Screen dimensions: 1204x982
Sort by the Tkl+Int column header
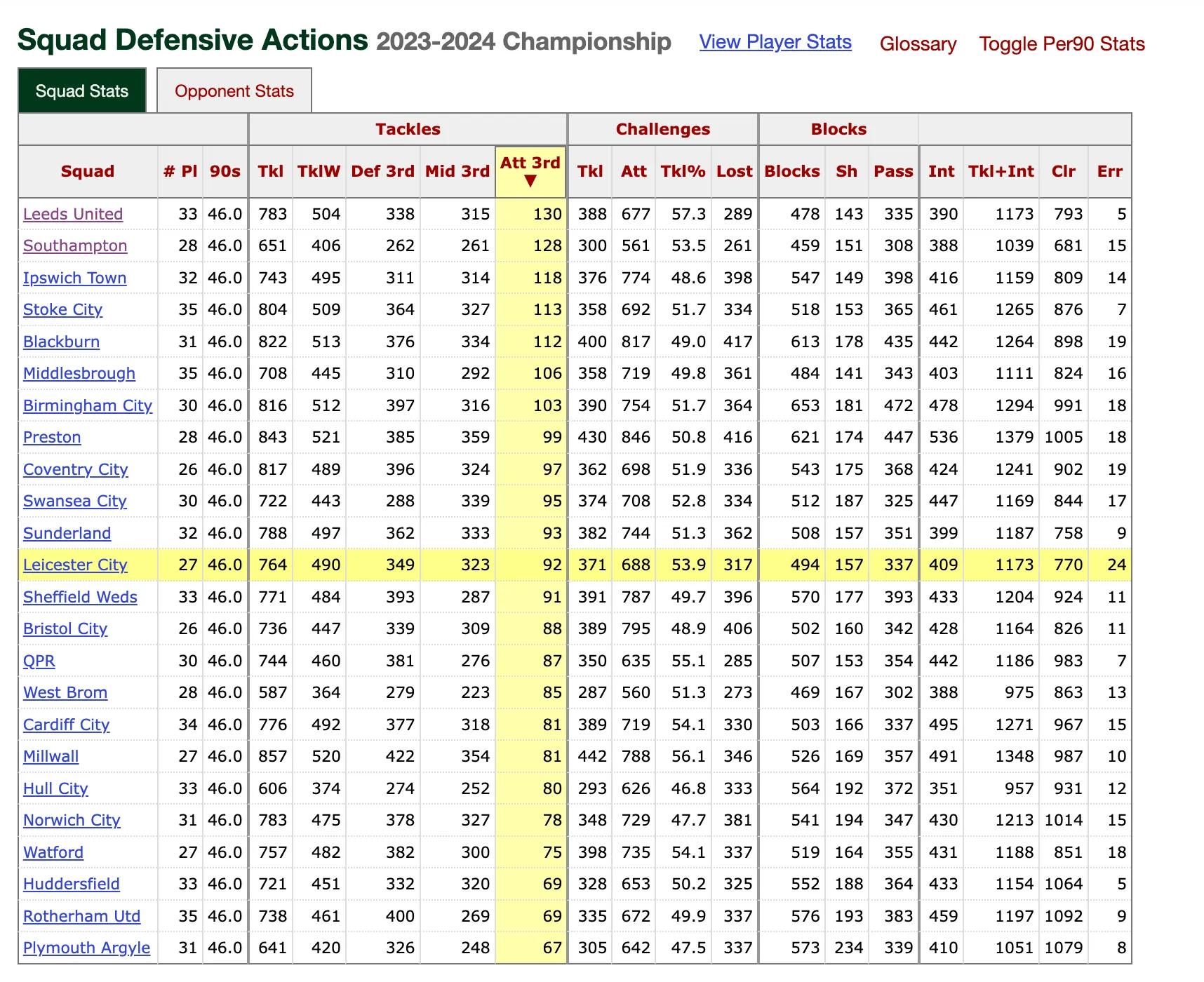[1001, 171]
